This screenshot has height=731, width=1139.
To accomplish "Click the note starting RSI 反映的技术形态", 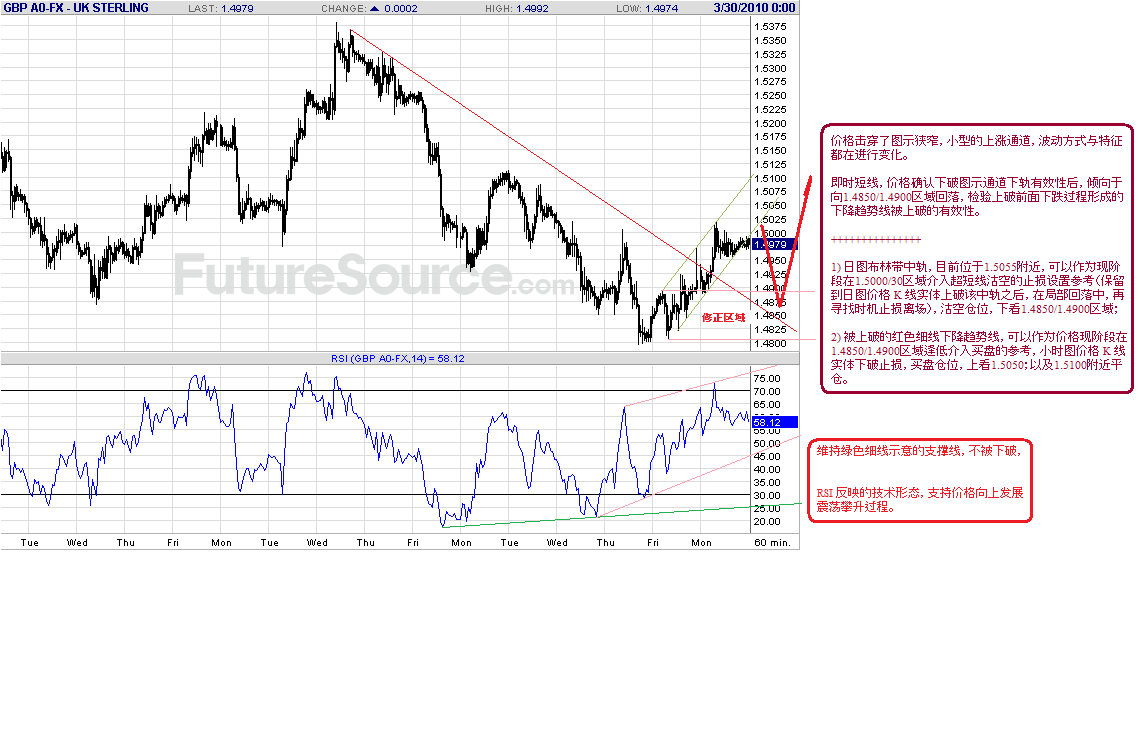I will tap(920, 500).
